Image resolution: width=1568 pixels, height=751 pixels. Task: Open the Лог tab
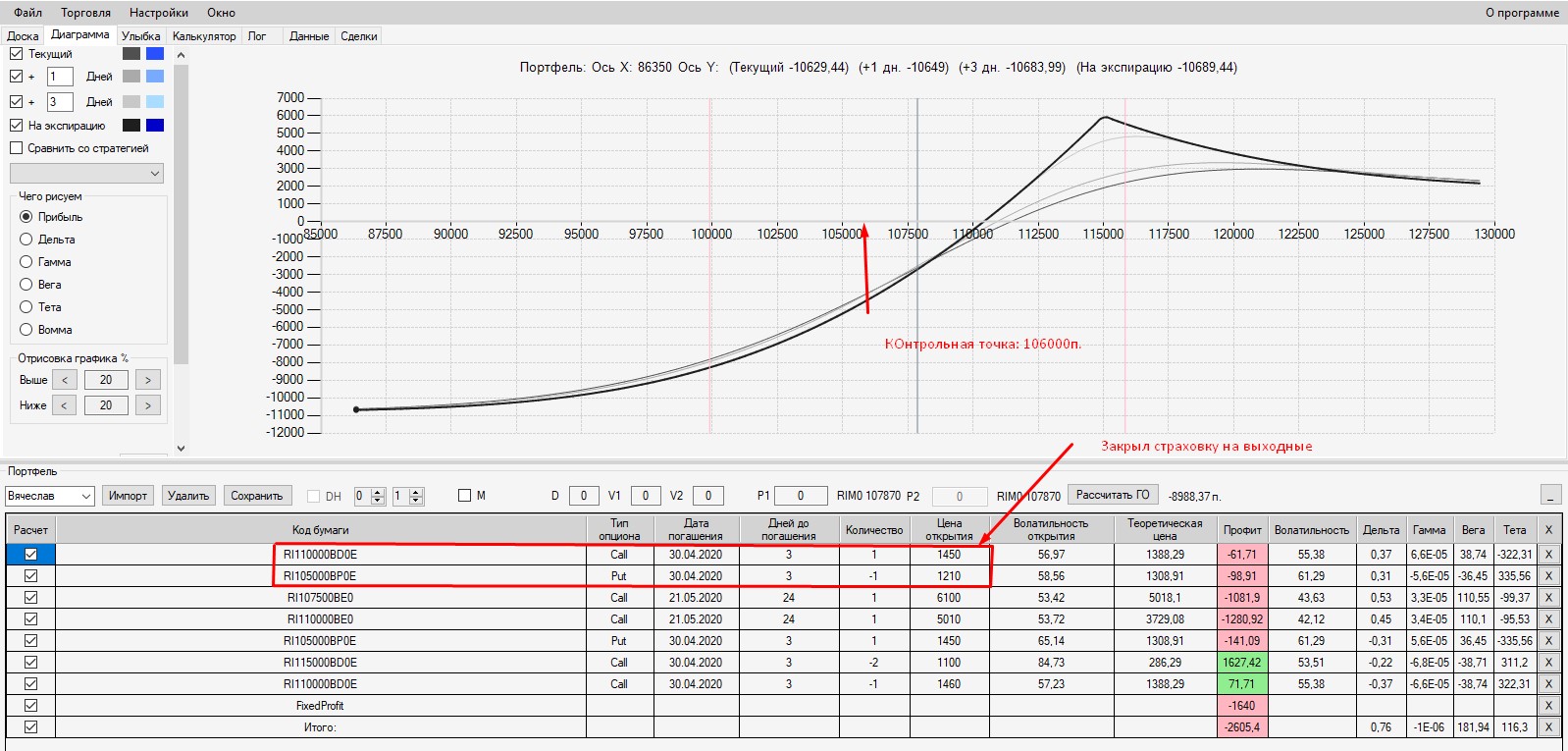tap(257, 36)
